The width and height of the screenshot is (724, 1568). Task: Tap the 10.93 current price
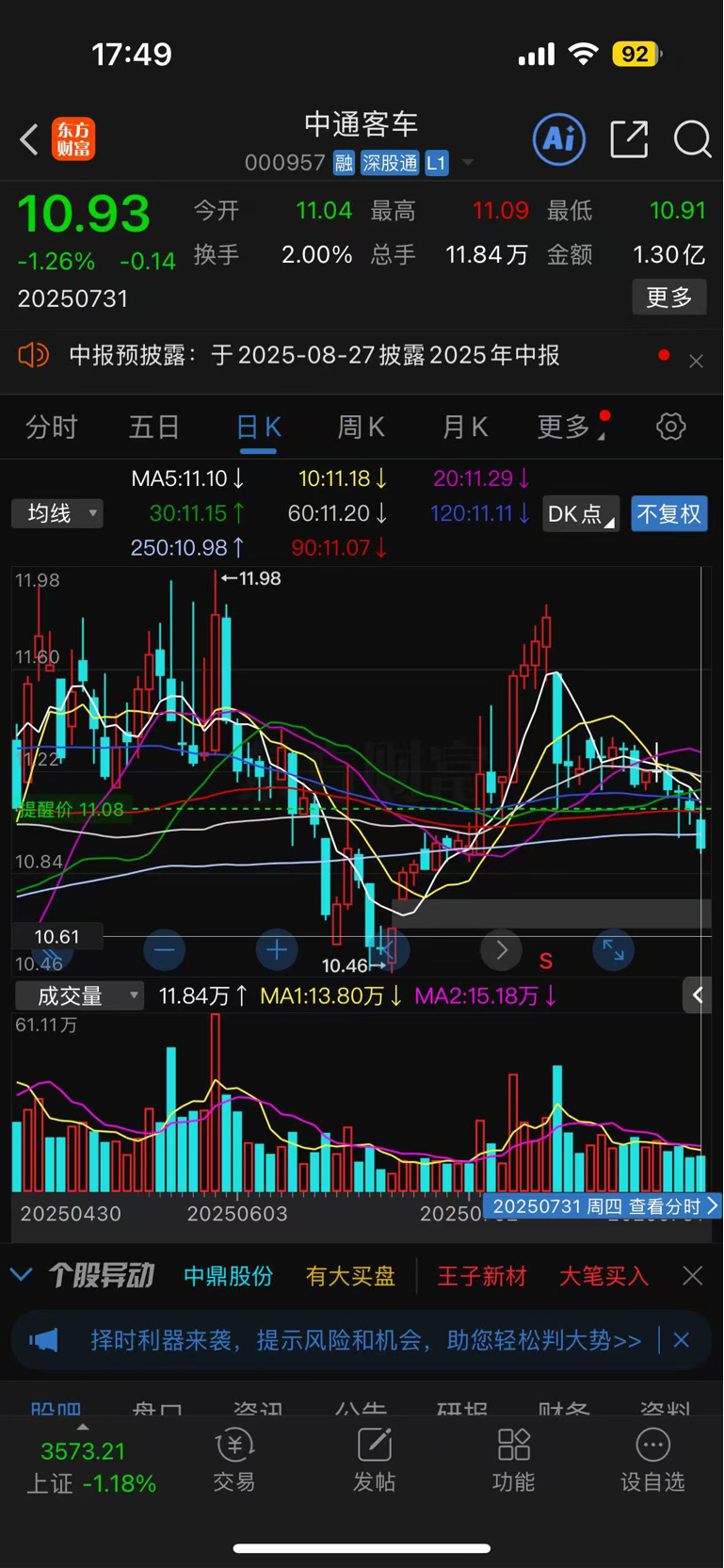[84, 214]
